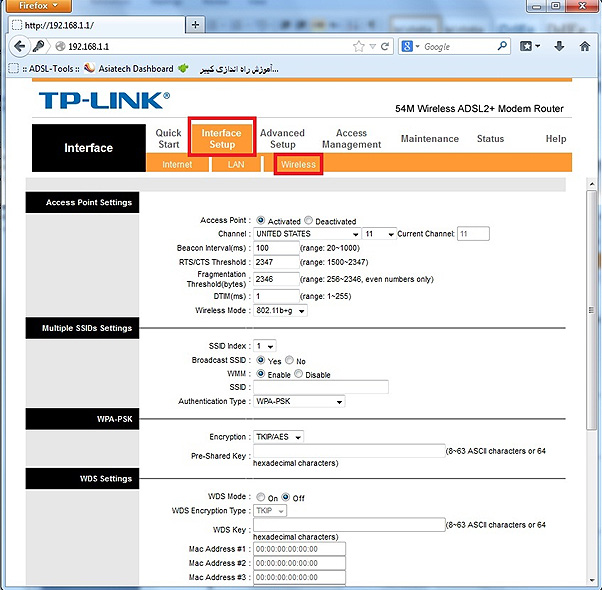Turn WDS Mode On

261,497
